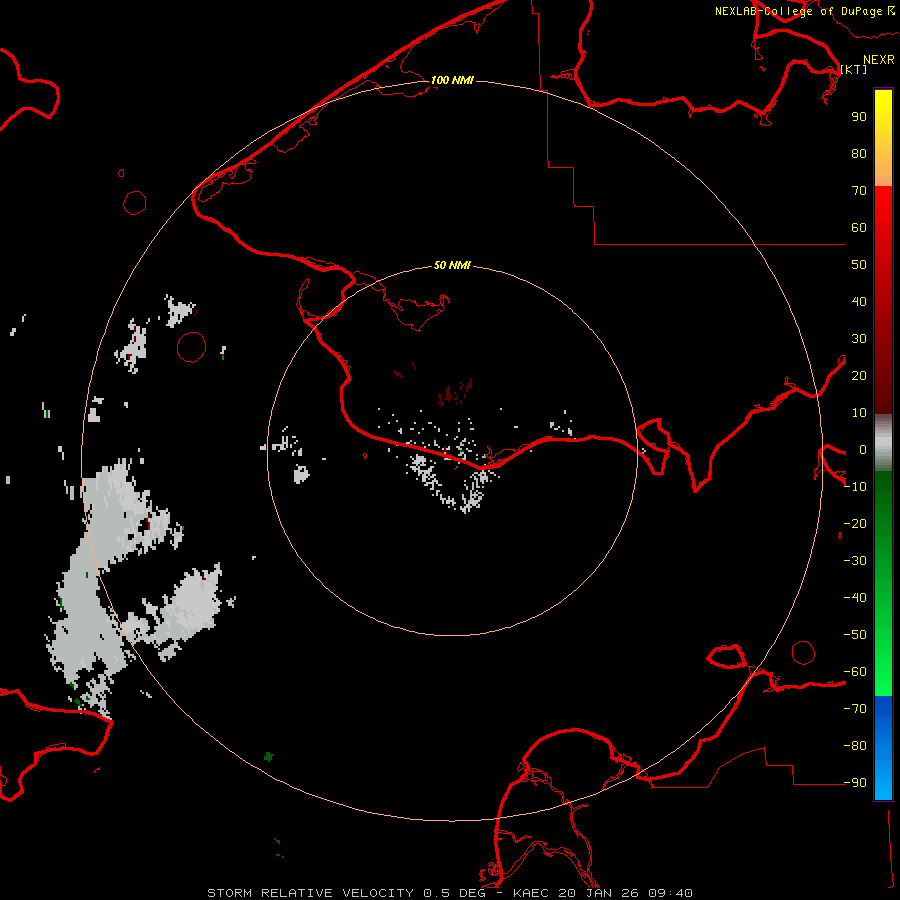Select the 40 value on the velocity scale
900x900 pixels.
(859, 302)
